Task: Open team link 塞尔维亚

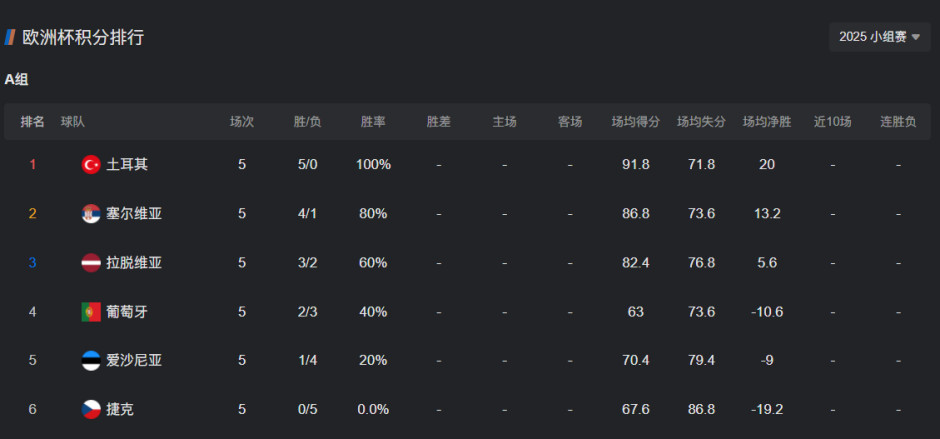Action: coord(134,213)
